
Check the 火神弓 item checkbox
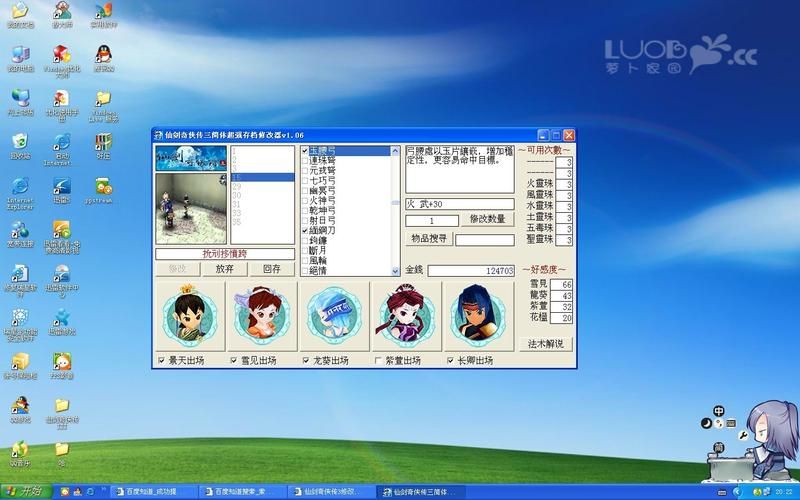coord(305,201)
